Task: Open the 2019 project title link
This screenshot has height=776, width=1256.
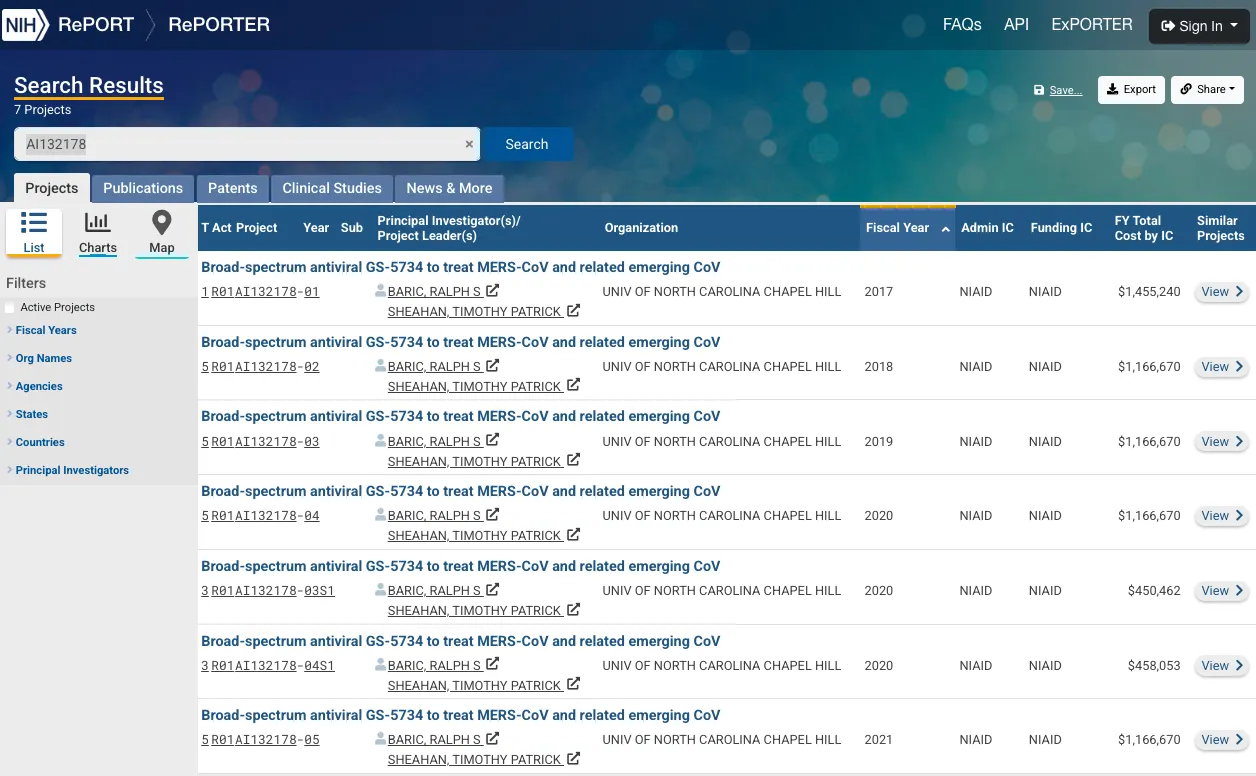Action: 460,416
